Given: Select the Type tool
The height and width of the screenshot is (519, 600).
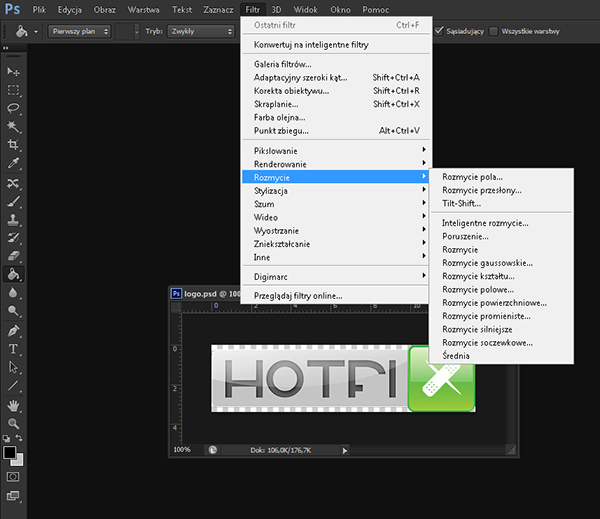Looking at the screenshot, I should (x=13, y=349).
